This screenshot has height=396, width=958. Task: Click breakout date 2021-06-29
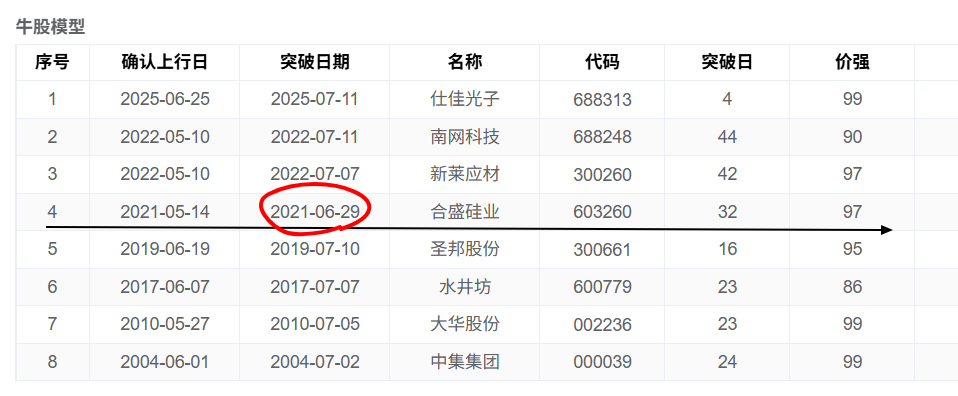coord(315,212)
